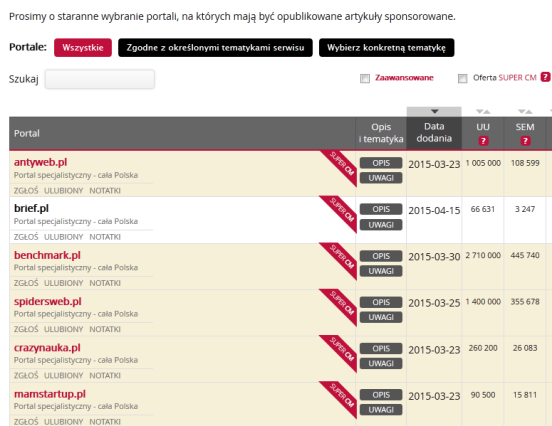Enable the Zaawansowane checkbox
The image size is (552, 426).
[365, 78]
